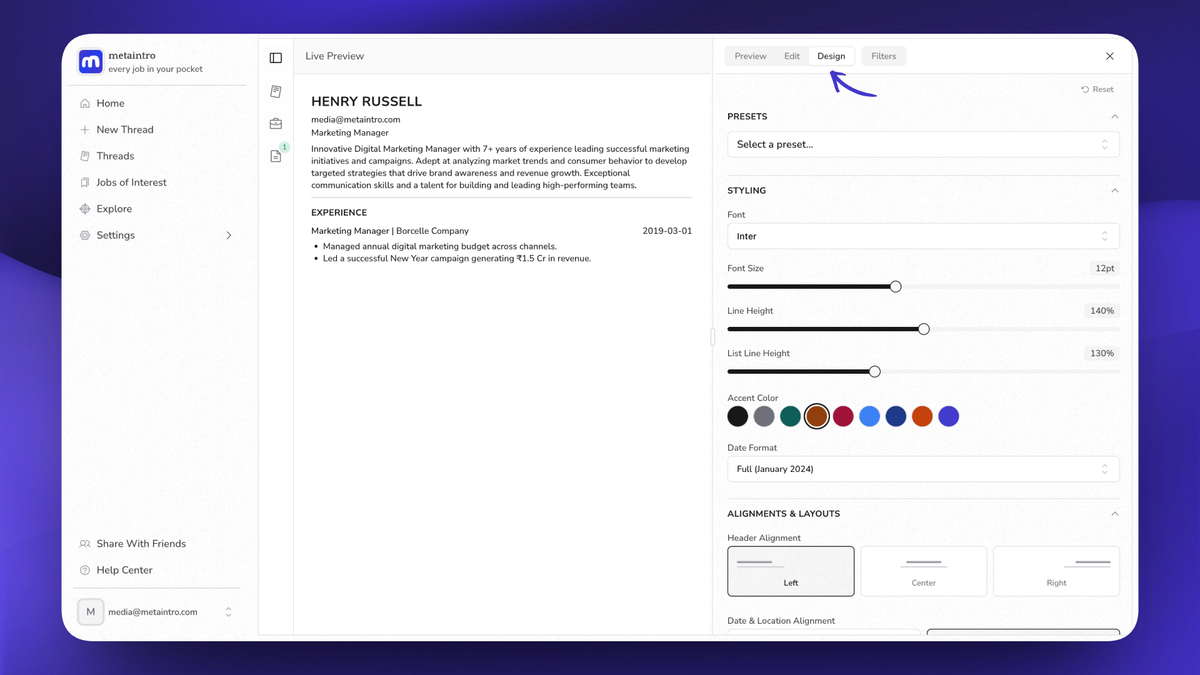Click the Line Height slider handle
This screenshot has width=1200, height=675.
pyautogui.click(x=923, y=329)
